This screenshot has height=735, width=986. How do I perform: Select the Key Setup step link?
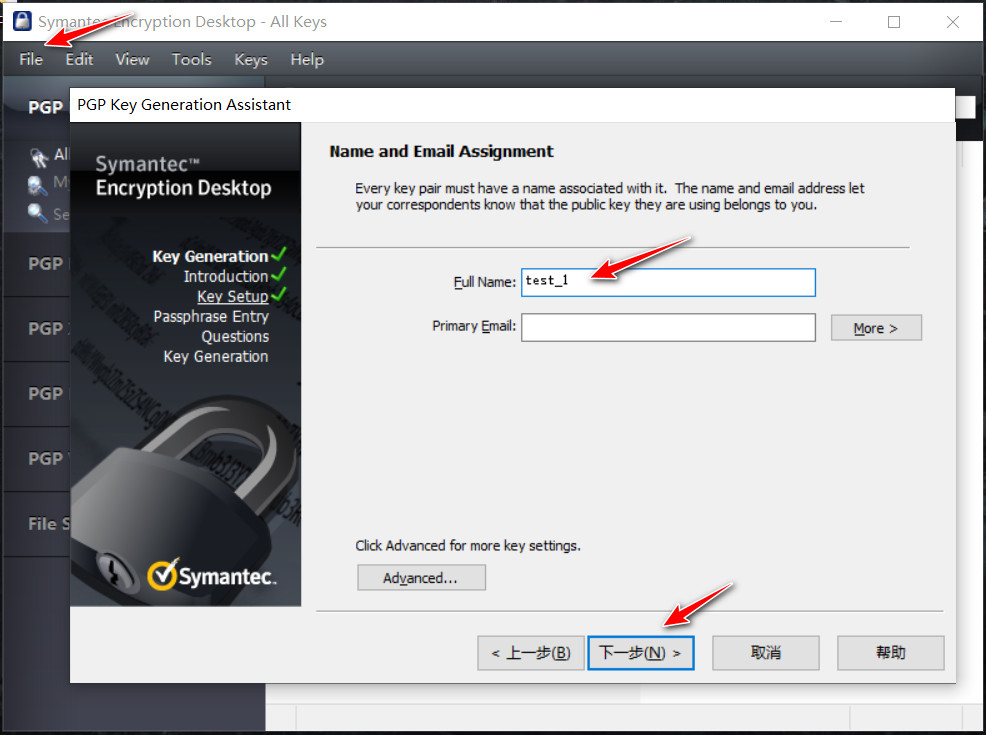pyautogui.click(x=233, y=296)
